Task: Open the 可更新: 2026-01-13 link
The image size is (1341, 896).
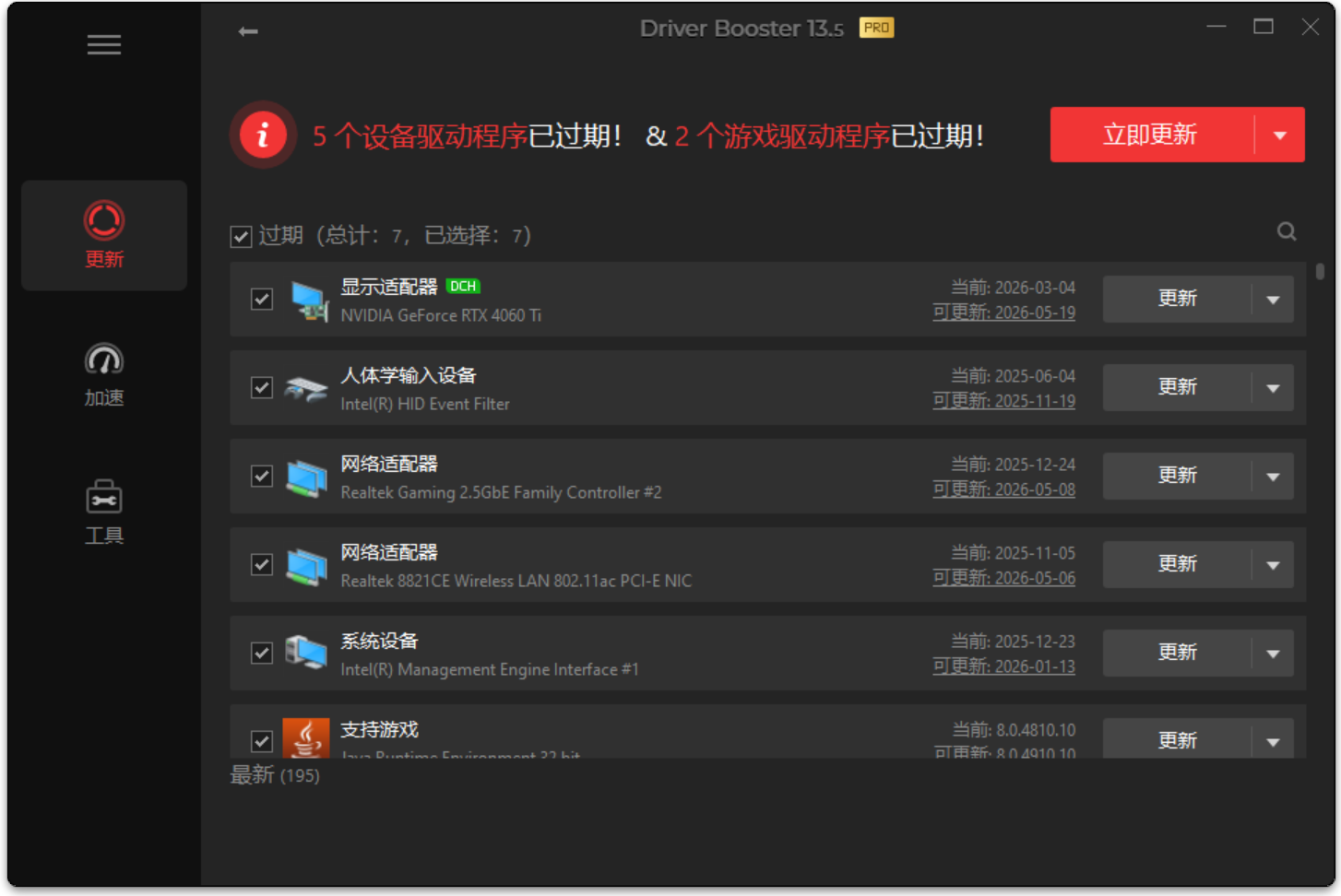Action: pos(1003,666)
